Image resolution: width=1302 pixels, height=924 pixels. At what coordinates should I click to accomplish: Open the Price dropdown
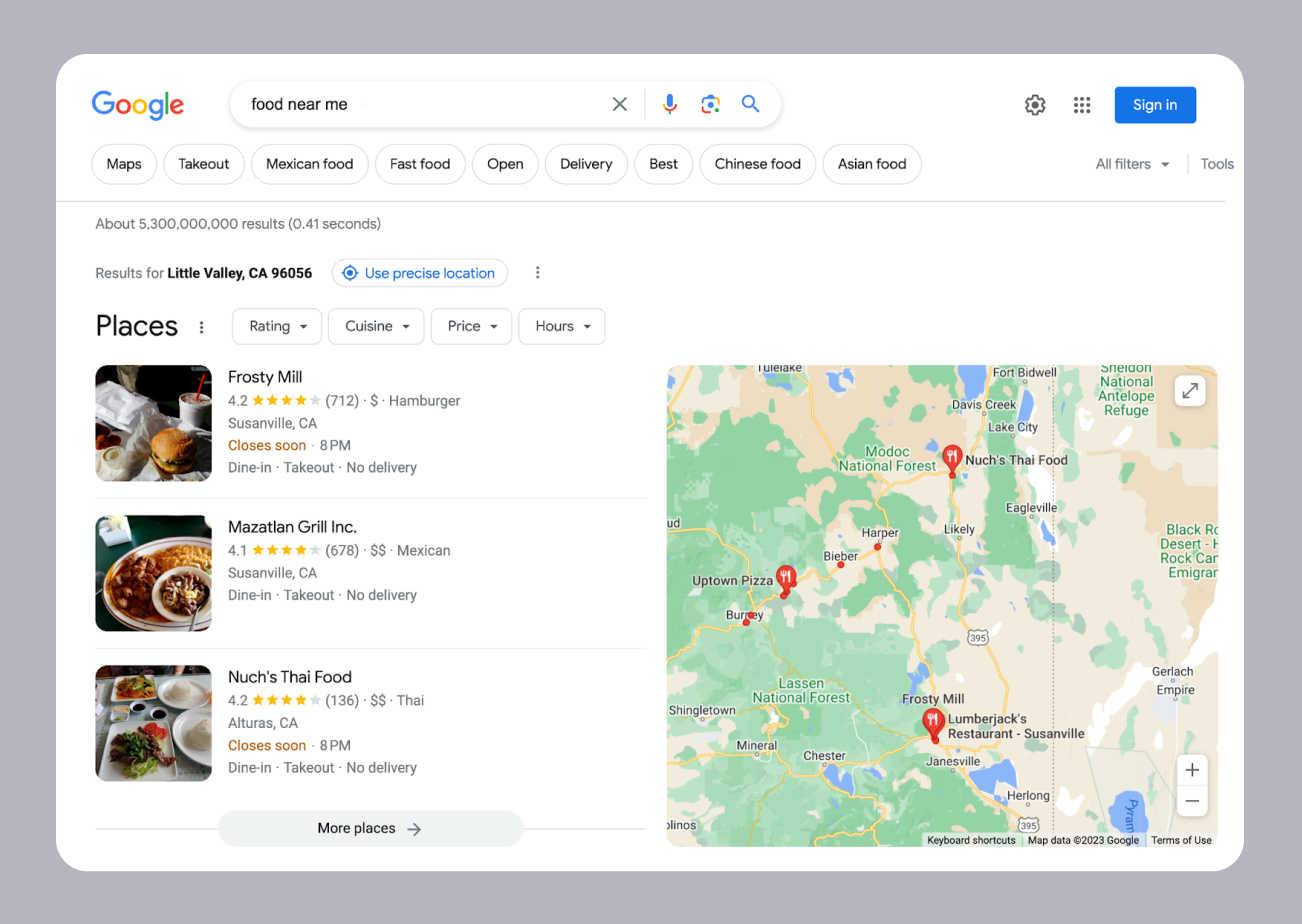(471, 326)
